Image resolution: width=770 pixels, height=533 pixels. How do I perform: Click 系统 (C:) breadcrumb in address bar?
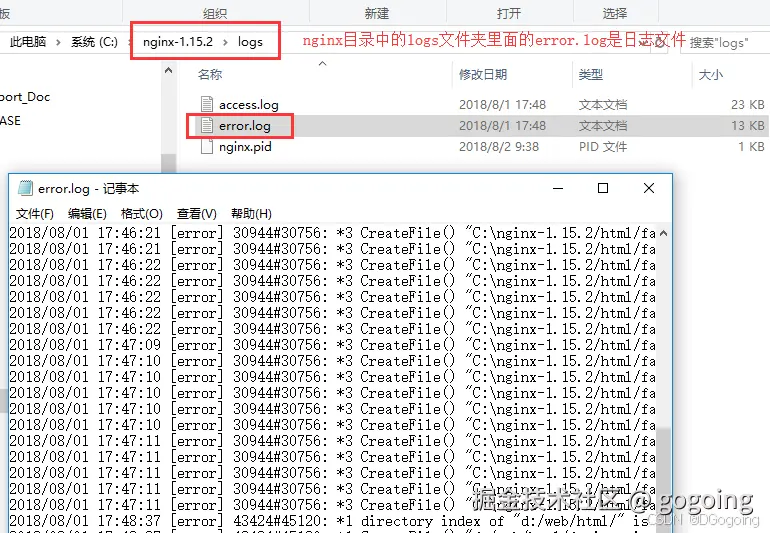point(94,42)
